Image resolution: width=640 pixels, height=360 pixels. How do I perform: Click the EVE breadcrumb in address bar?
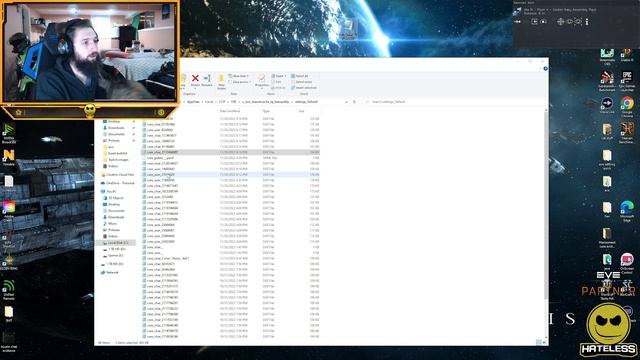coord(233,102)
